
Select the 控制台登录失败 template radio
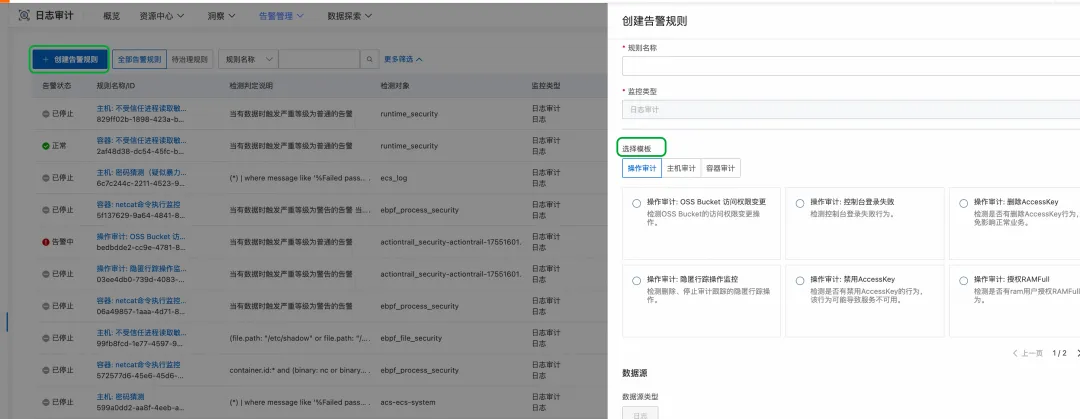tap(800, 203)
